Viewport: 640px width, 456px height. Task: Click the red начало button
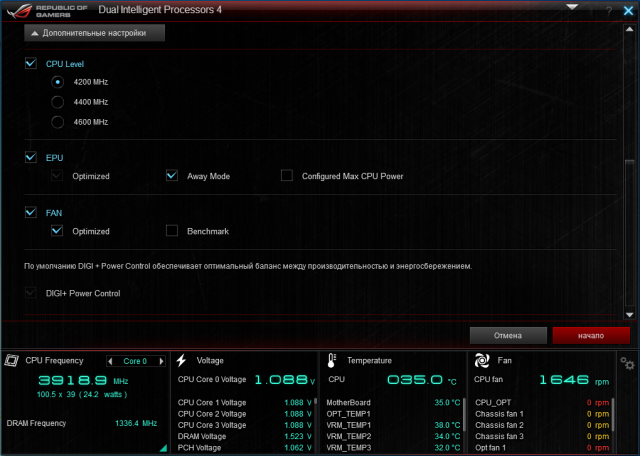point(591,336)
